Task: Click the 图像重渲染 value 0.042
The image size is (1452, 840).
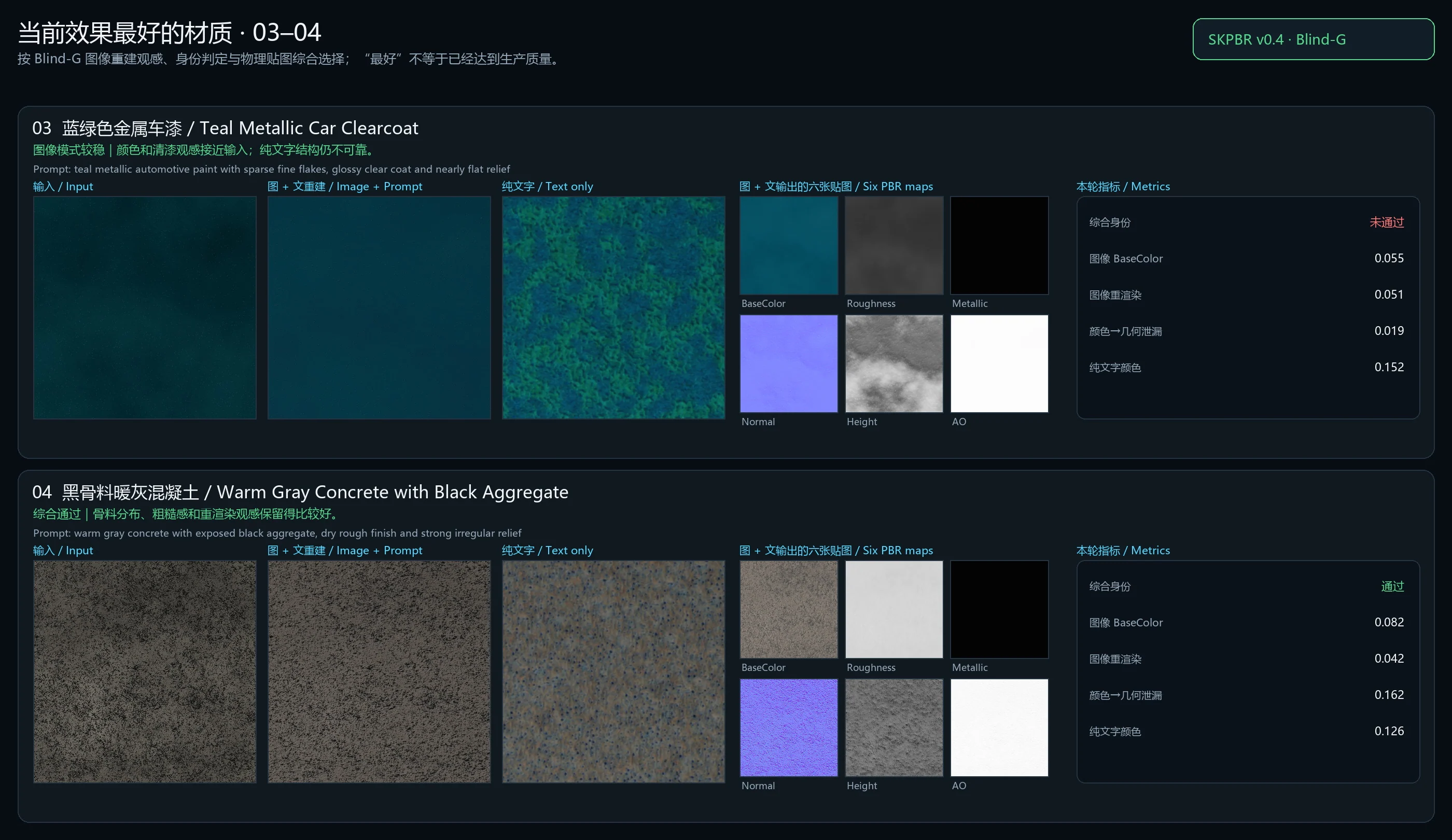Action: [x=1389, y=659]
